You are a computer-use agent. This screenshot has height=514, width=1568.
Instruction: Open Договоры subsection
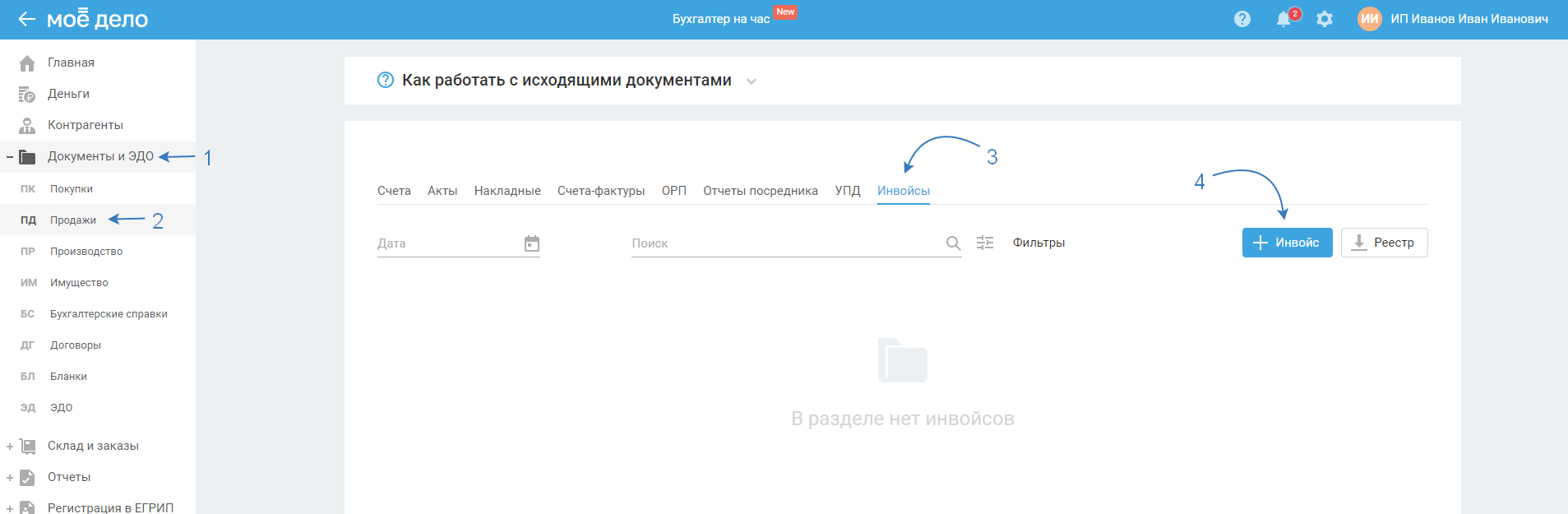pyautogui.click(x=76, y=345)
